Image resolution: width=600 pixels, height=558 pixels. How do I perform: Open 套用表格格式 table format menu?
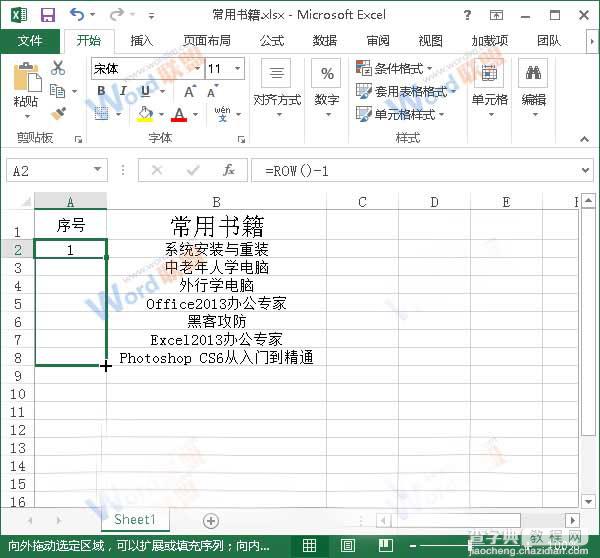coord(406,91)
